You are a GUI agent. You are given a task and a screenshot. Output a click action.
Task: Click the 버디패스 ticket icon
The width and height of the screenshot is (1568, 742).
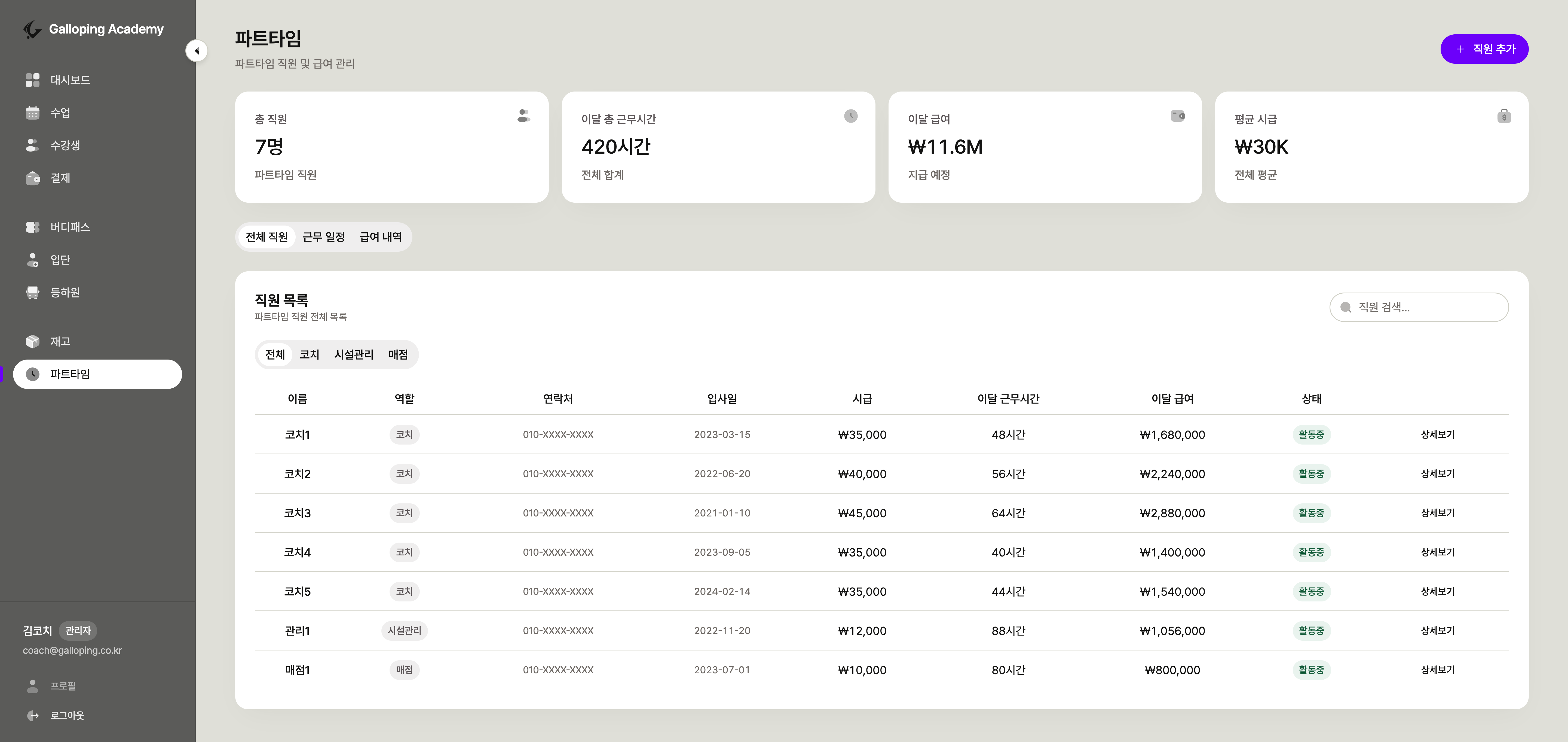pyautogui.click(x=33, y=227)
